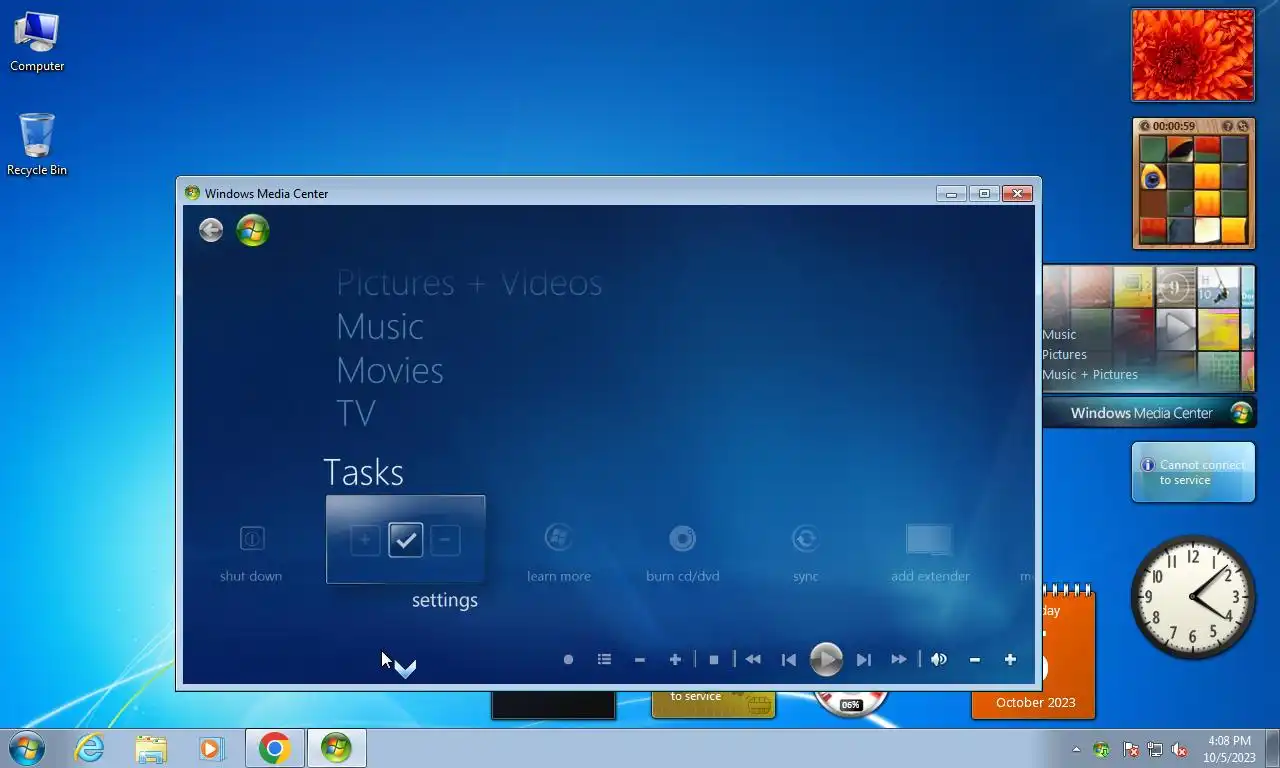
Task: Select the Tasks menu heading
Action: (363, 472)
